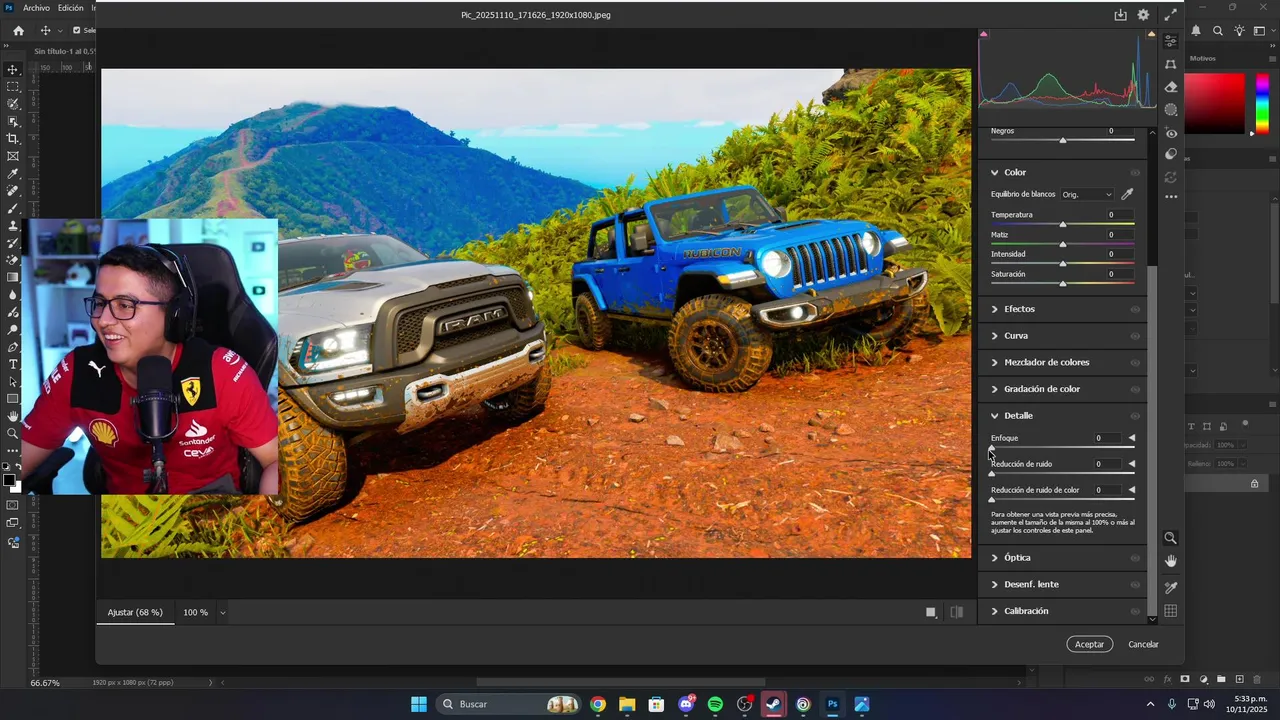Select the Red Eye removal tool
Image resolution: width=1280 pixels, height=720 pixels.
click(x=1170, y=133)
